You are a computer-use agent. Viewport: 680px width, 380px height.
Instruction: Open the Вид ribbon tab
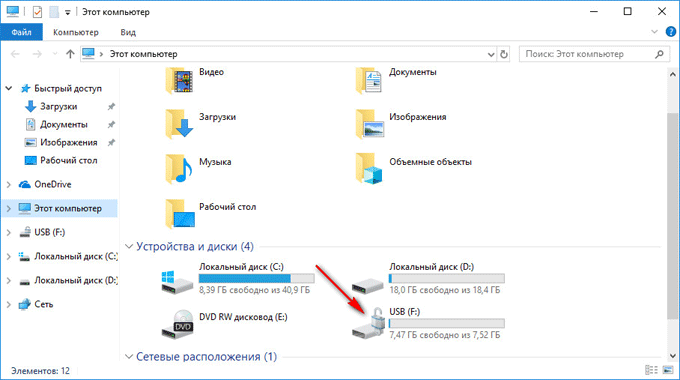tap(128, 32)
